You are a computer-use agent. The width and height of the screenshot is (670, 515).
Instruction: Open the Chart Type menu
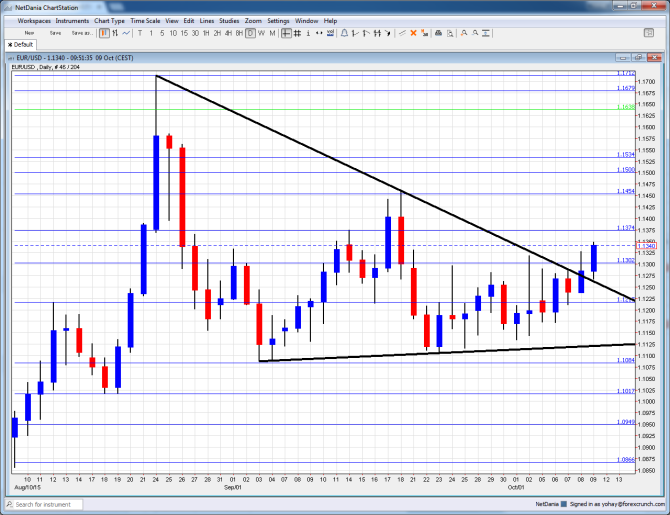(109, 21)
